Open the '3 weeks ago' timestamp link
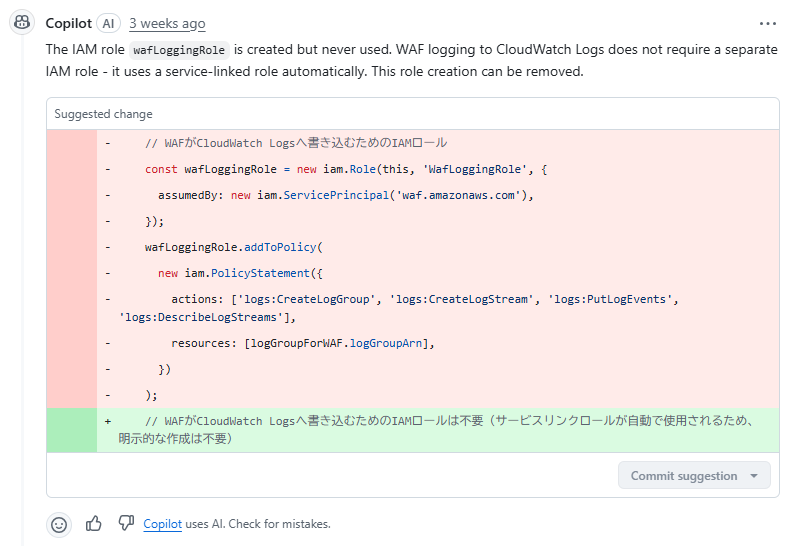The width and height of the screenshot is (792, 546). pos(167,24)
